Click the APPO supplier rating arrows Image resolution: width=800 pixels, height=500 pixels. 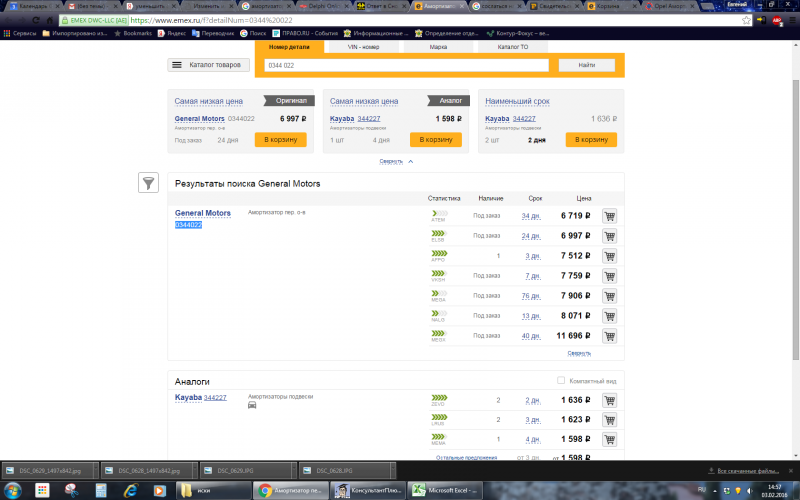(x=439, y=253)
